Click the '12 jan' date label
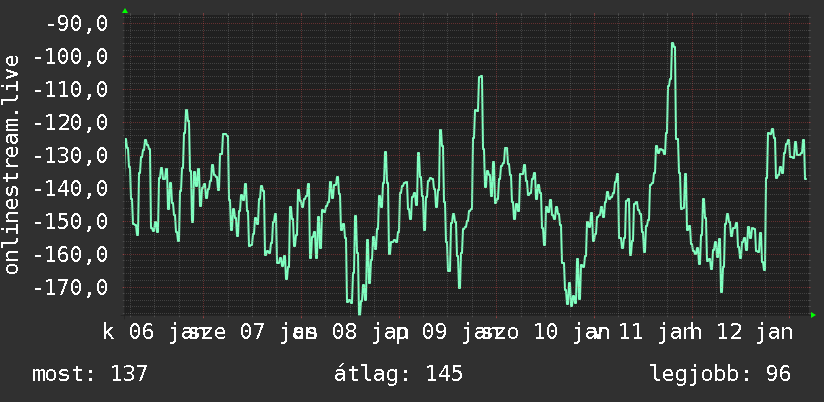Screen dimensions: 824x402 (x=755, y=333)
